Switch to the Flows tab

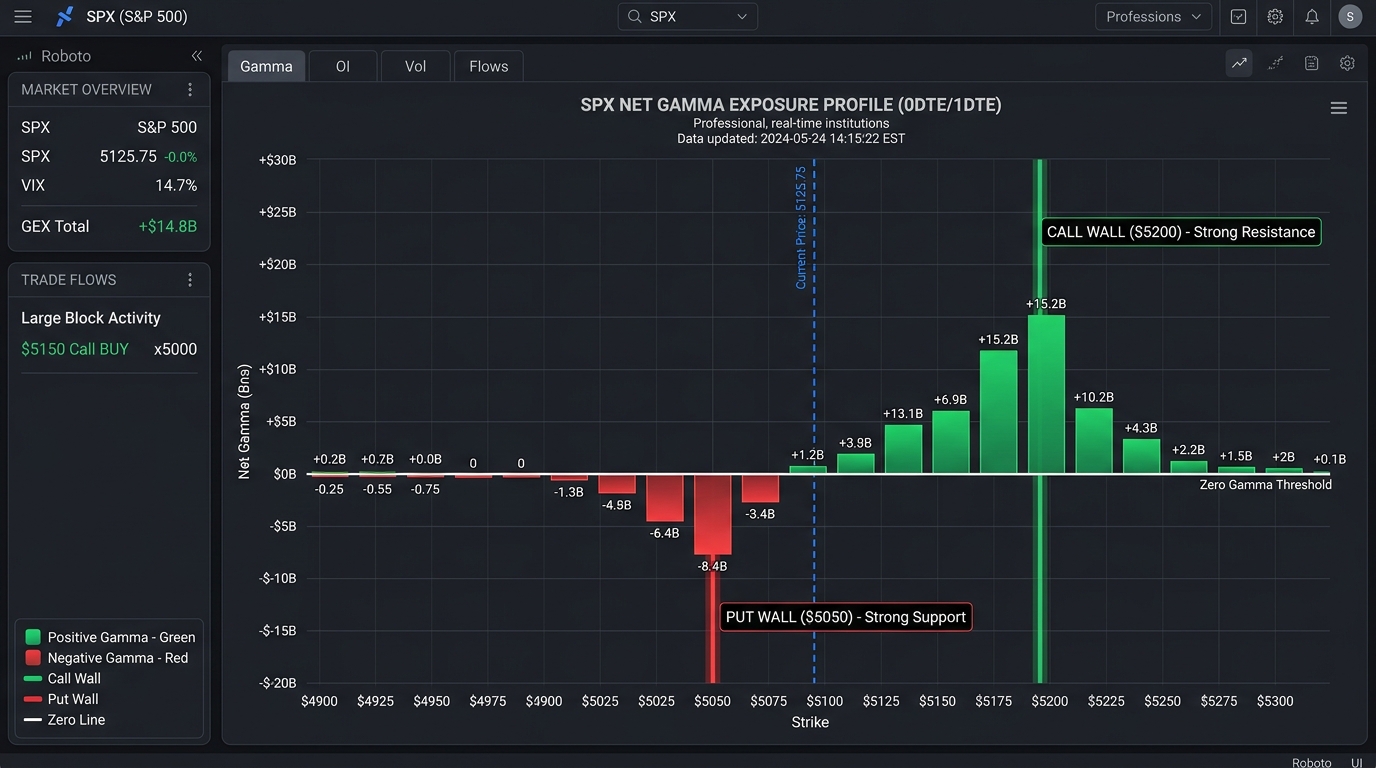489,66
